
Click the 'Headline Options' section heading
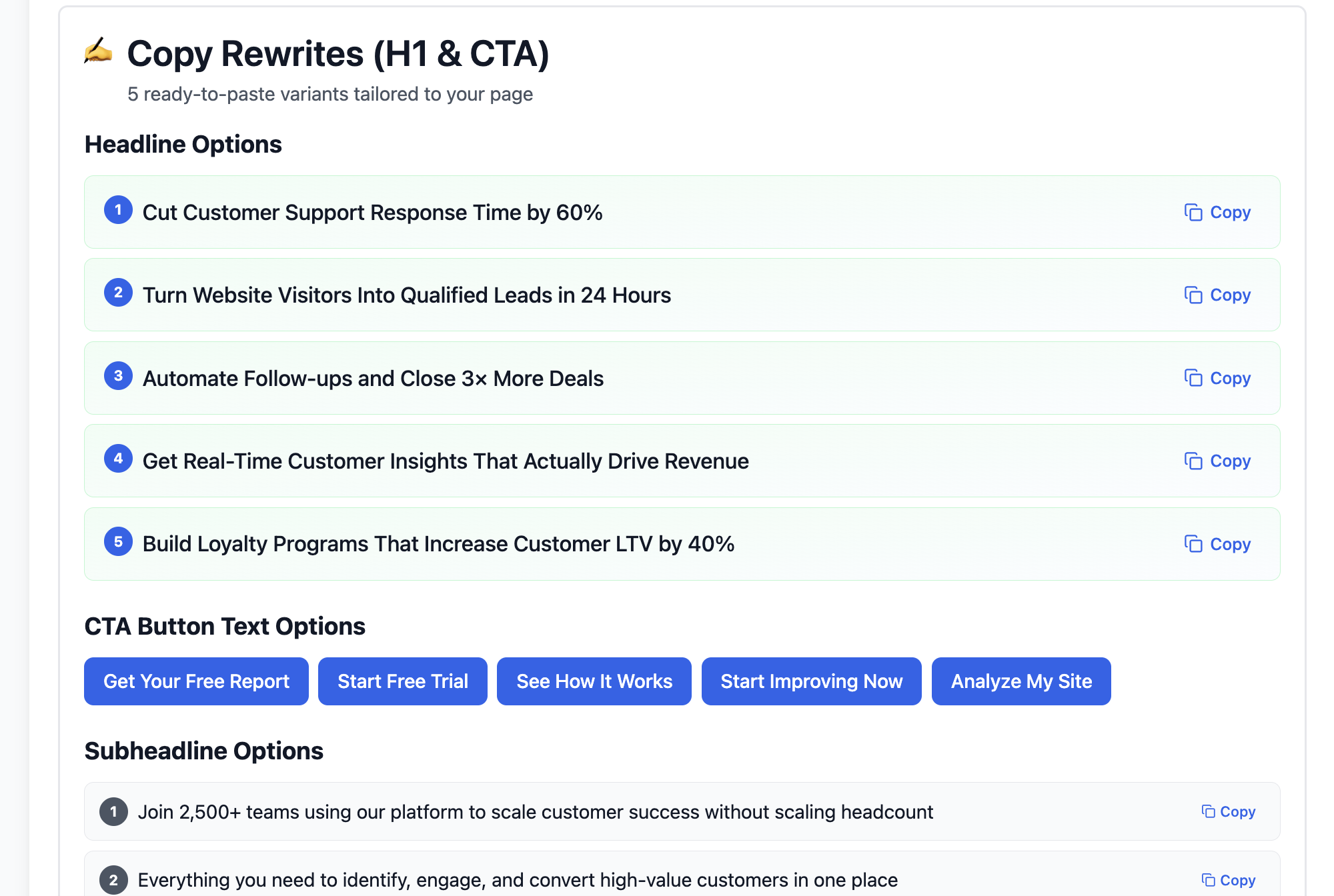click(x=183, y=144)
